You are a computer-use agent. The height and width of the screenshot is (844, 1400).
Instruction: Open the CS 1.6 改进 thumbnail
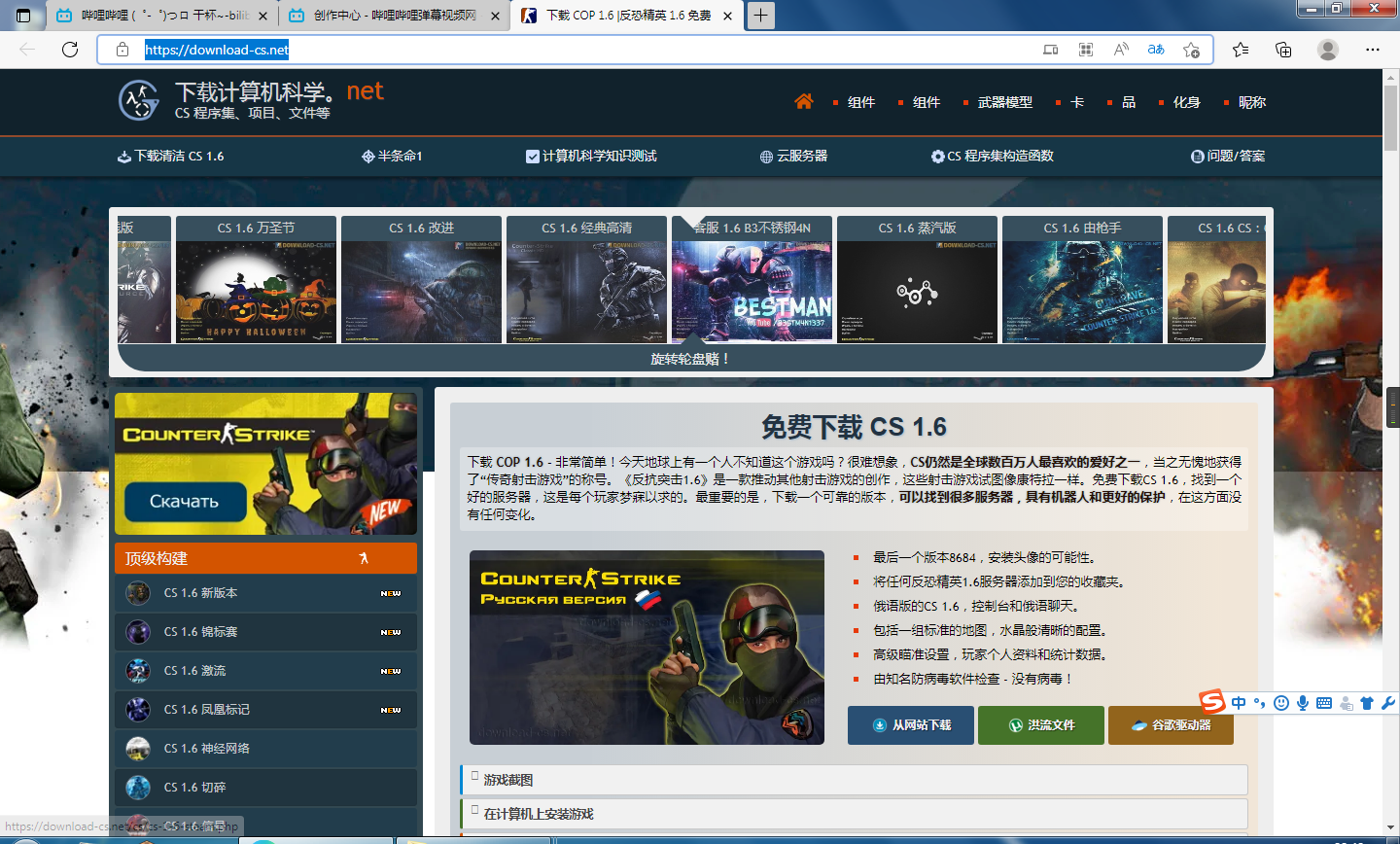coord(421,279)
